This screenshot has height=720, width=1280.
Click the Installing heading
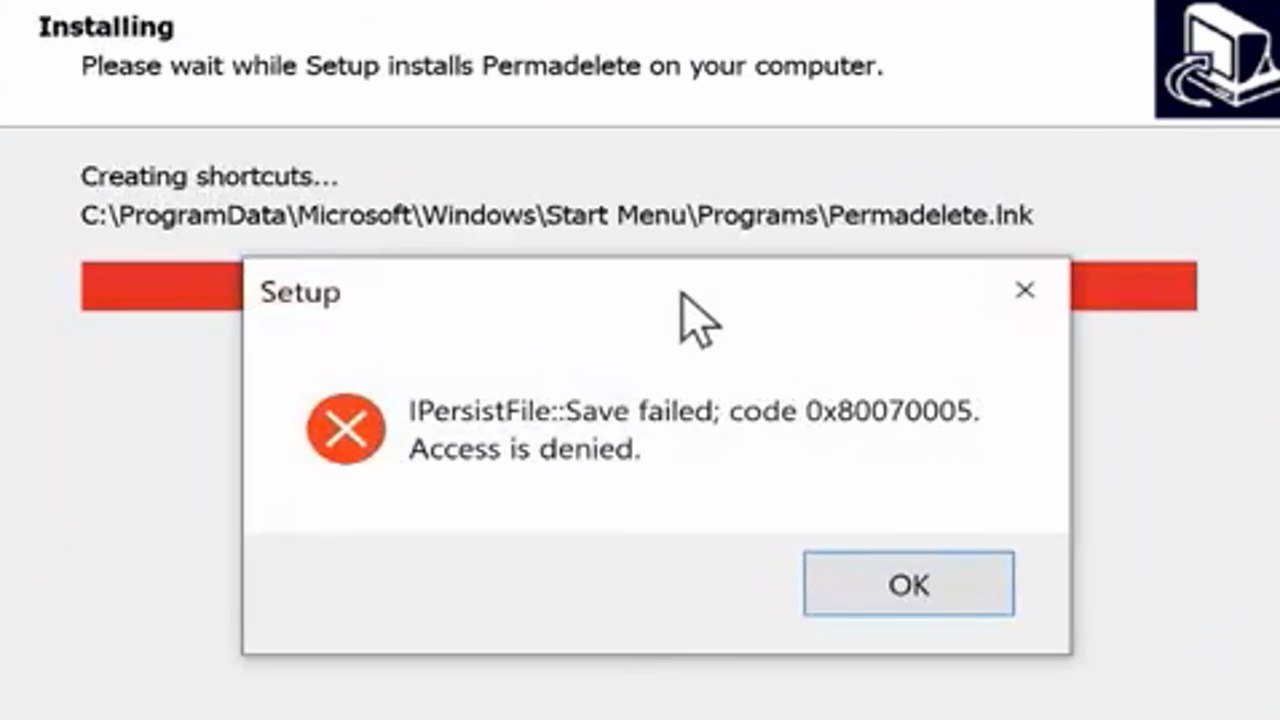coord(106,27)
